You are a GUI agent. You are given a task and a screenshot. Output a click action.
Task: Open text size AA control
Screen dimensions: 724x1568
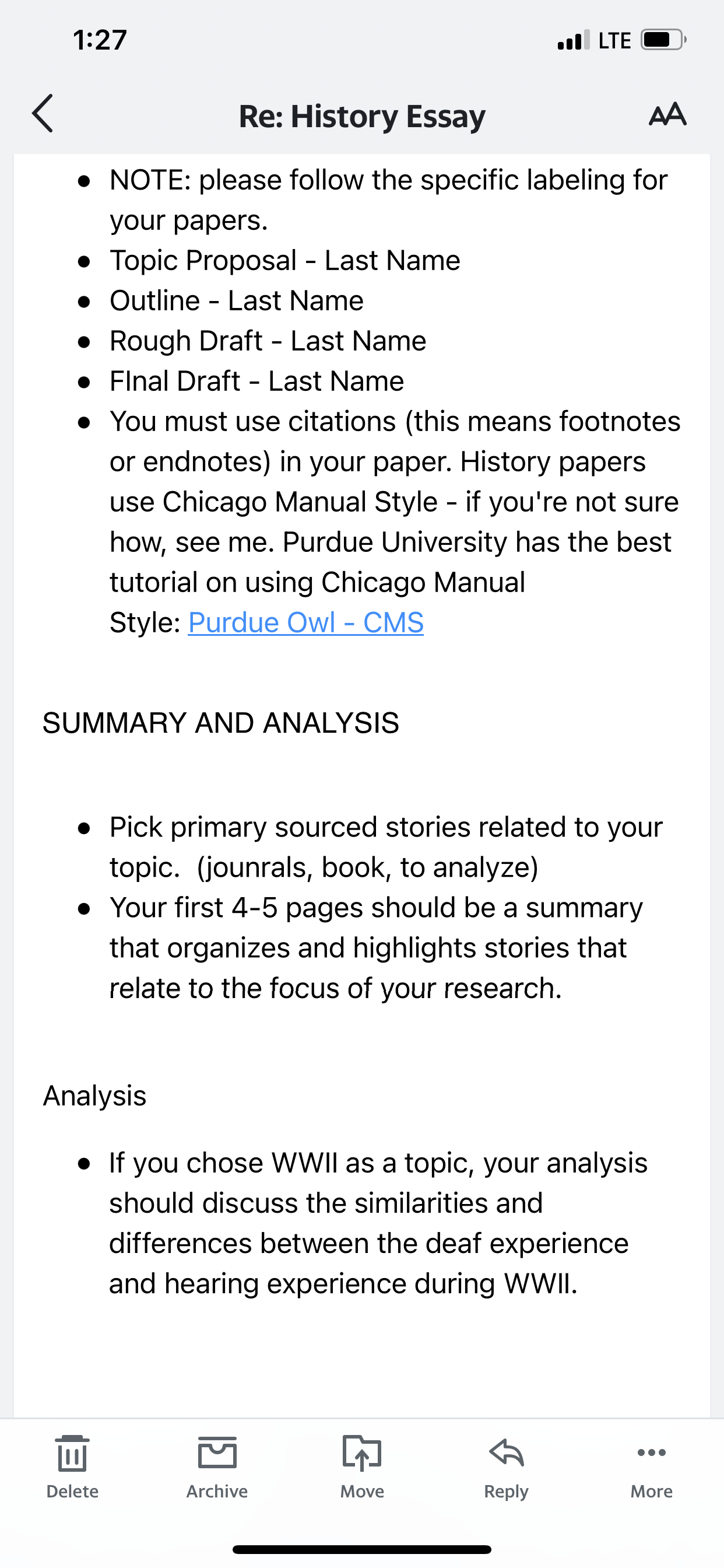pyautogui.click(x=667, y=114)
